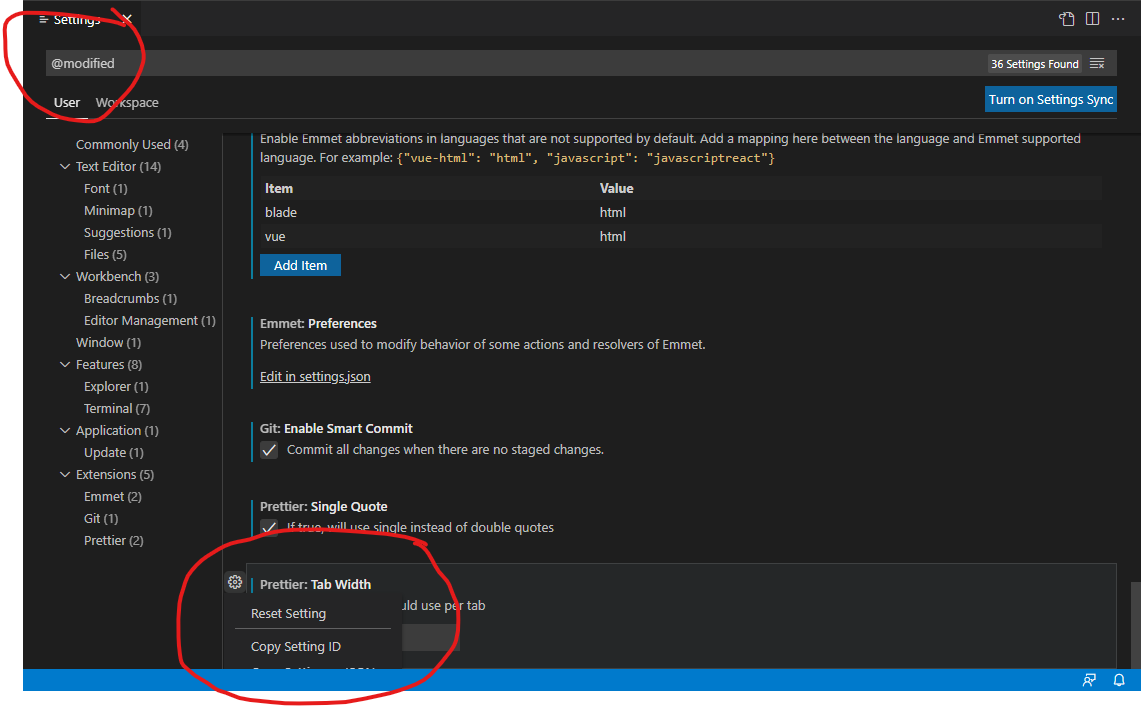Click the feedback icon in the status bar
The image size is (1141, 707).
1088,680
